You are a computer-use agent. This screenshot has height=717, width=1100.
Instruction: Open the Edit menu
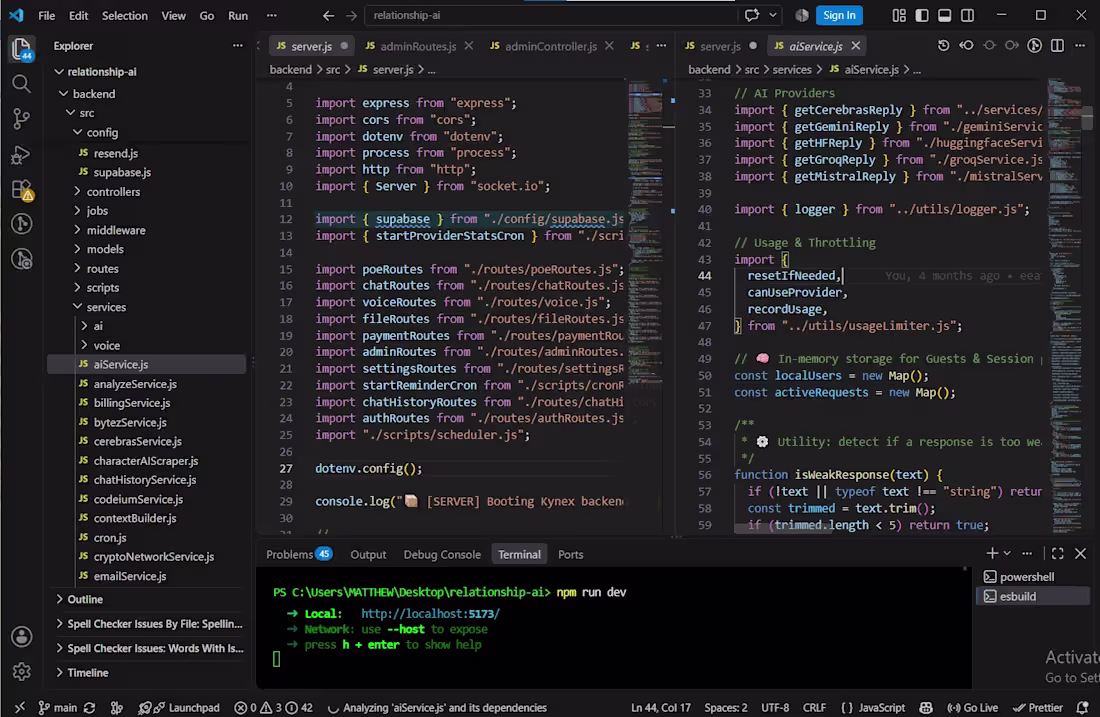[79, 15]
